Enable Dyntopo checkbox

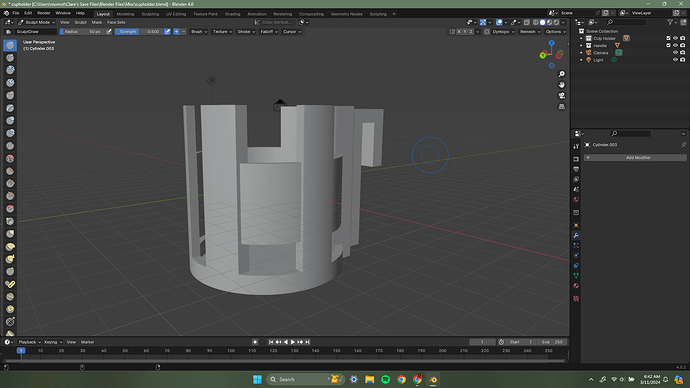[x=487, y=32]
